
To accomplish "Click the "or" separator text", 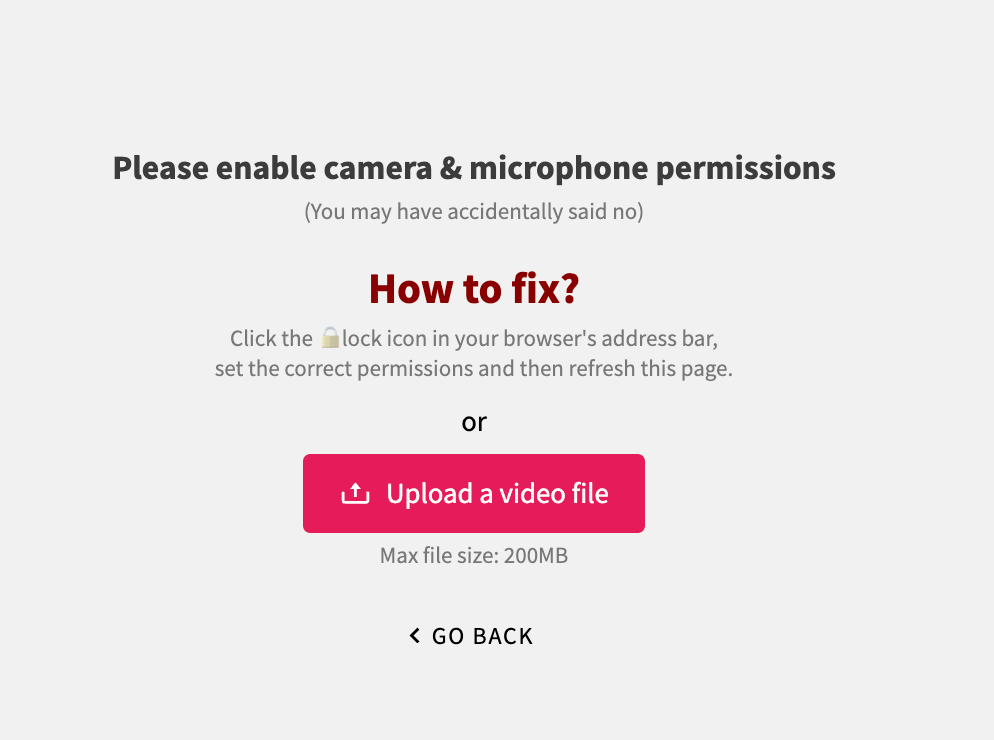I will [x=474, y=422].
